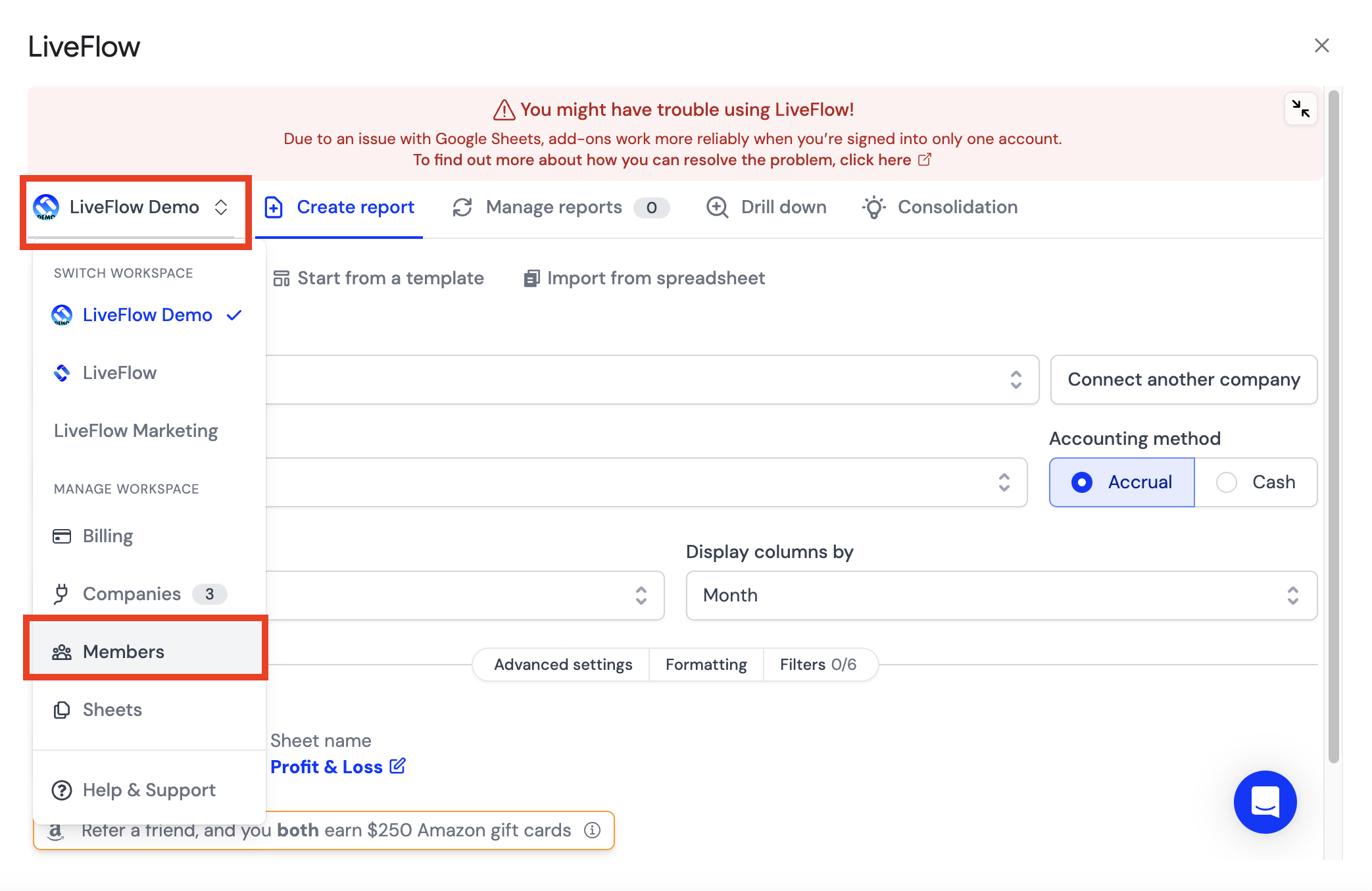1372x891 pixels.
Task: Click the Billing card icon
Action: click(x=62, y=536)
